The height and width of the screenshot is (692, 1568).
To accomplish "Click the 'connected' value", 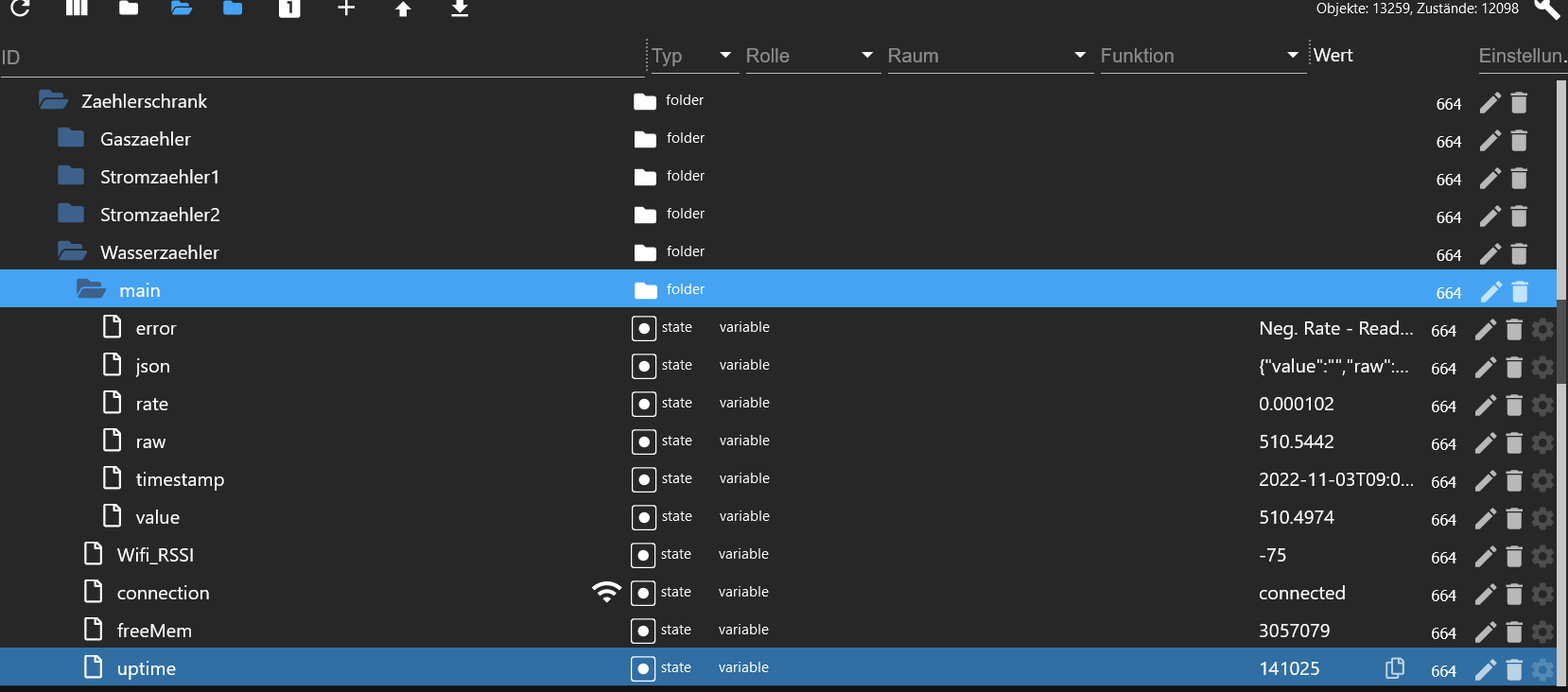I will pyautogui.click(x=1302, y=593).
